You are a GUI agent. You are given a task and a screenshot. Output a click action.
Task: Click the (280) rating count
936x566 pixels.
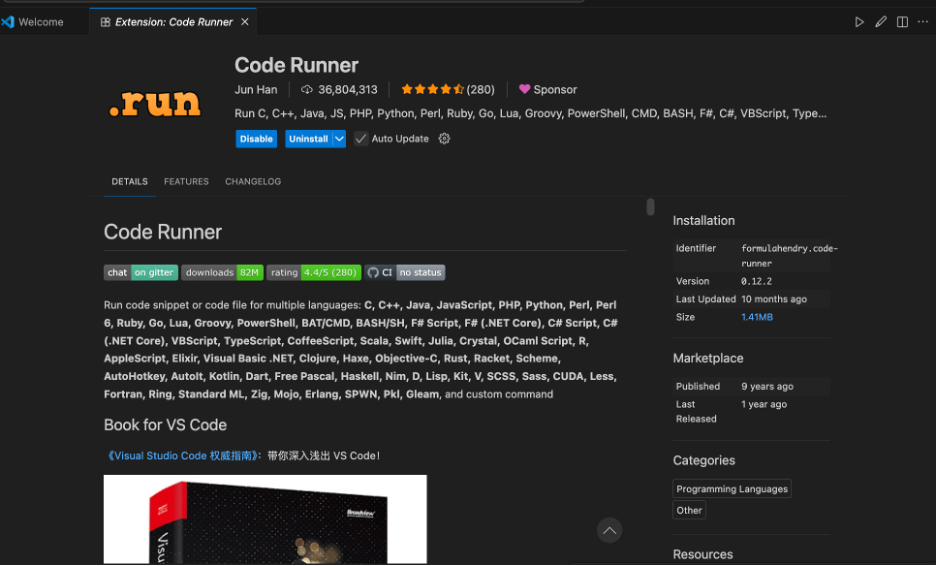(x=481, y=90)
